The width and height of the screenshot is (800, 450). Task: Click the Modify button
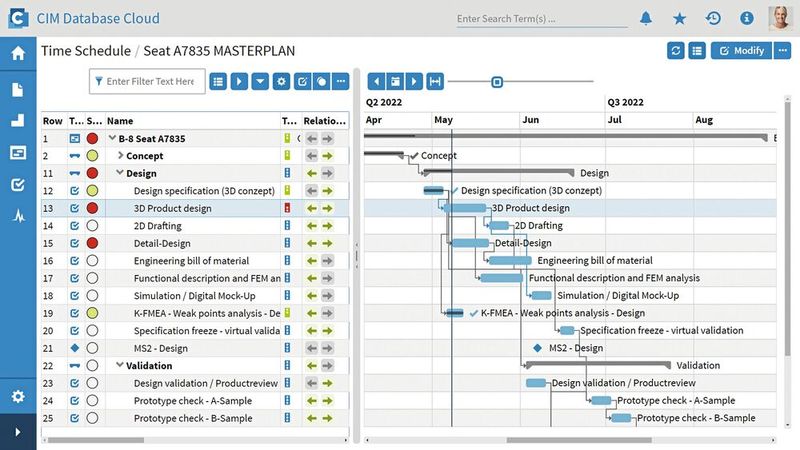pyautogui.click(x=741, y=51)
